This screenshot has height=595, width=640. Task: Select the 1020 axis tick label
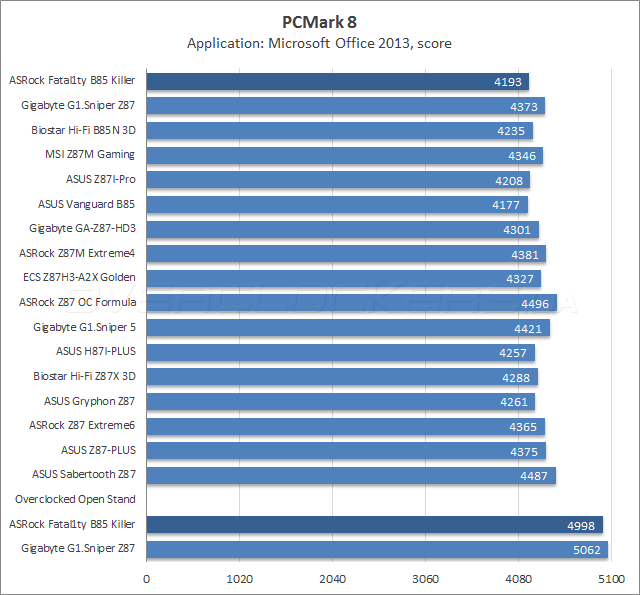240,579
